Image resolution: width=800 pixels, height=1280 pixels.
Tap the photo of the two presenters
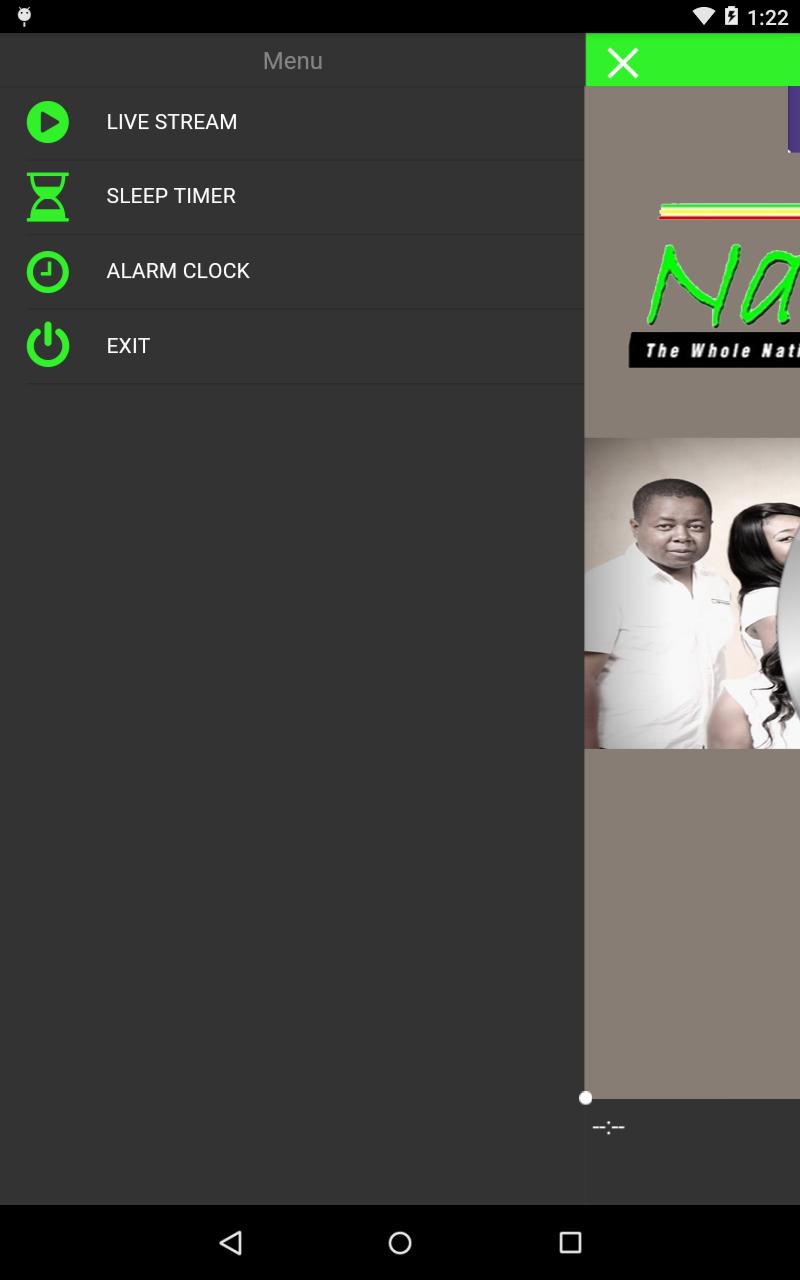point(692,593)
